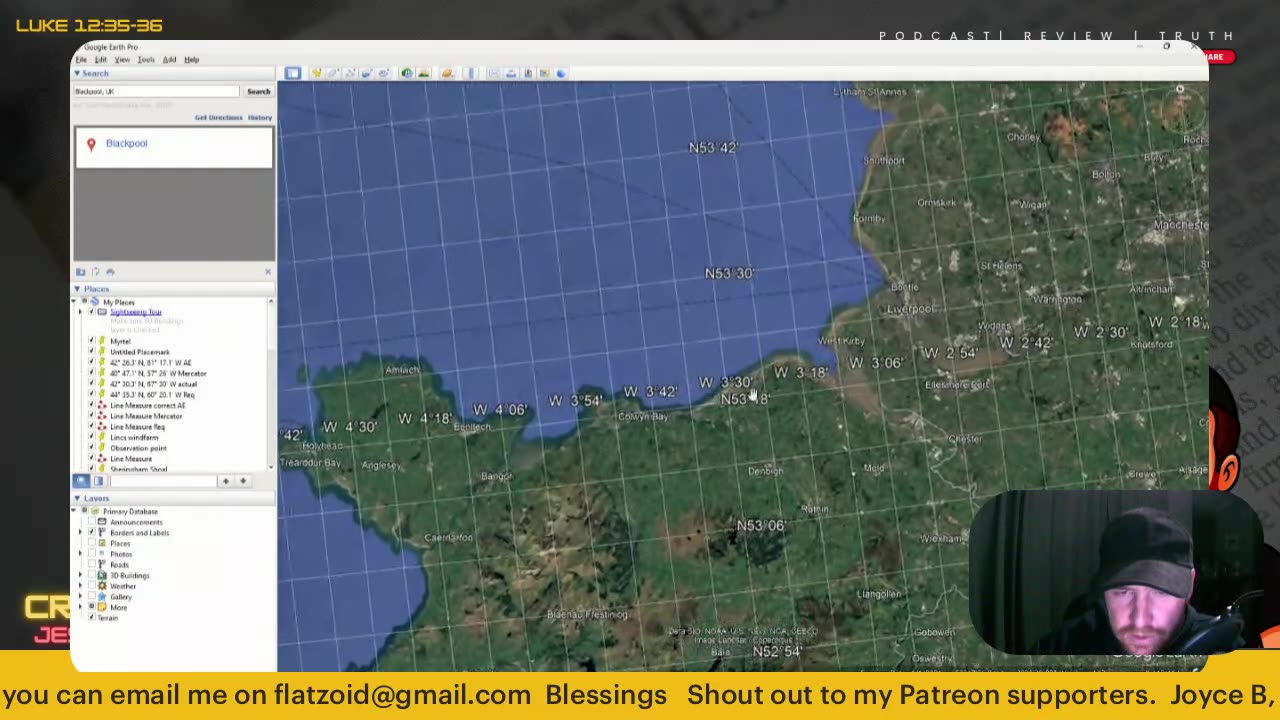Screen dimensions: 1280x720
Task: Uncheck the Lincs windfarm checkbox
Action: pyautogui.click(x=91, y=437)
